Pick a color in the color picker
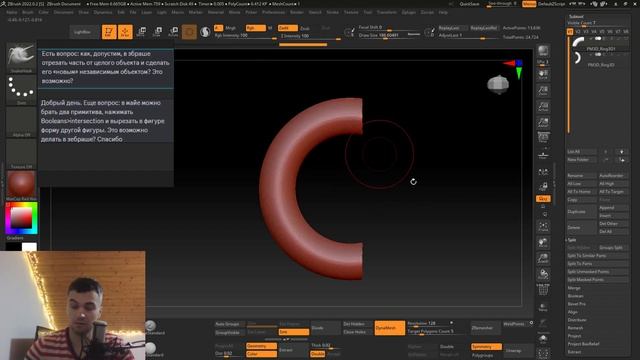The image size is (640, 360). click(21, 218)
